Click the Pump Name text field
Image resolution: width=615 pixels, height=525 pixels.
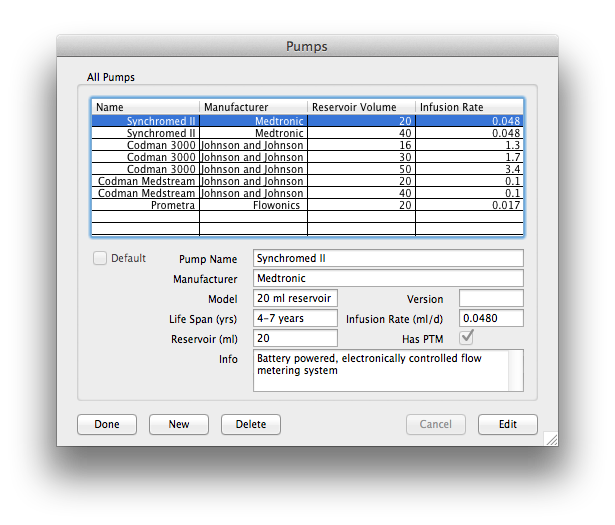point(388,258)
